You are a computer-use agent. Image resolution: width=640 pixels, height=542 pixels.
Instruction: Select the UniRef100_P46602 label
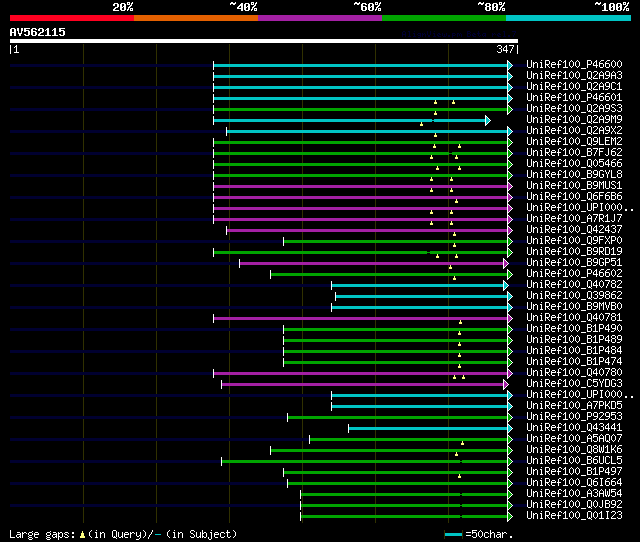coord(574,274)
